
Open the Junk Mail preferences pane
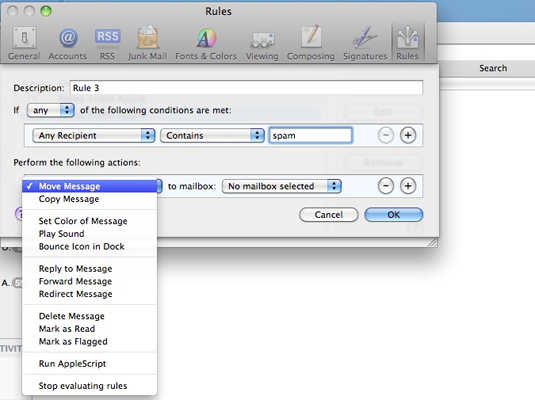point(147,43)
